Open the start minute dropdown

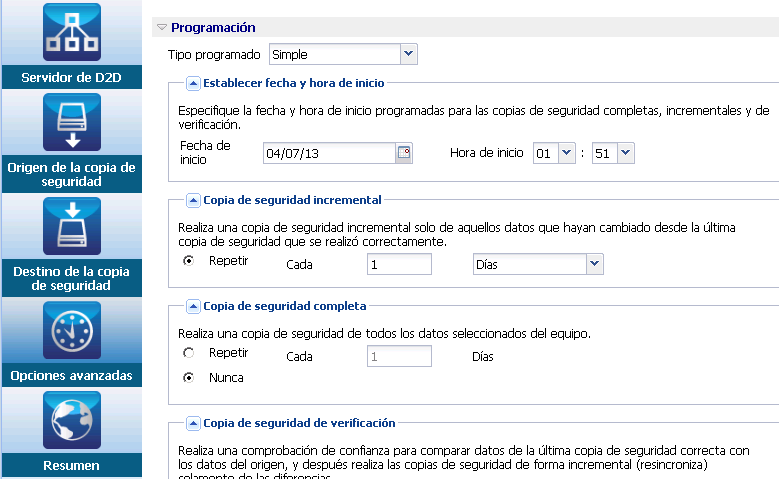[625, 153]
